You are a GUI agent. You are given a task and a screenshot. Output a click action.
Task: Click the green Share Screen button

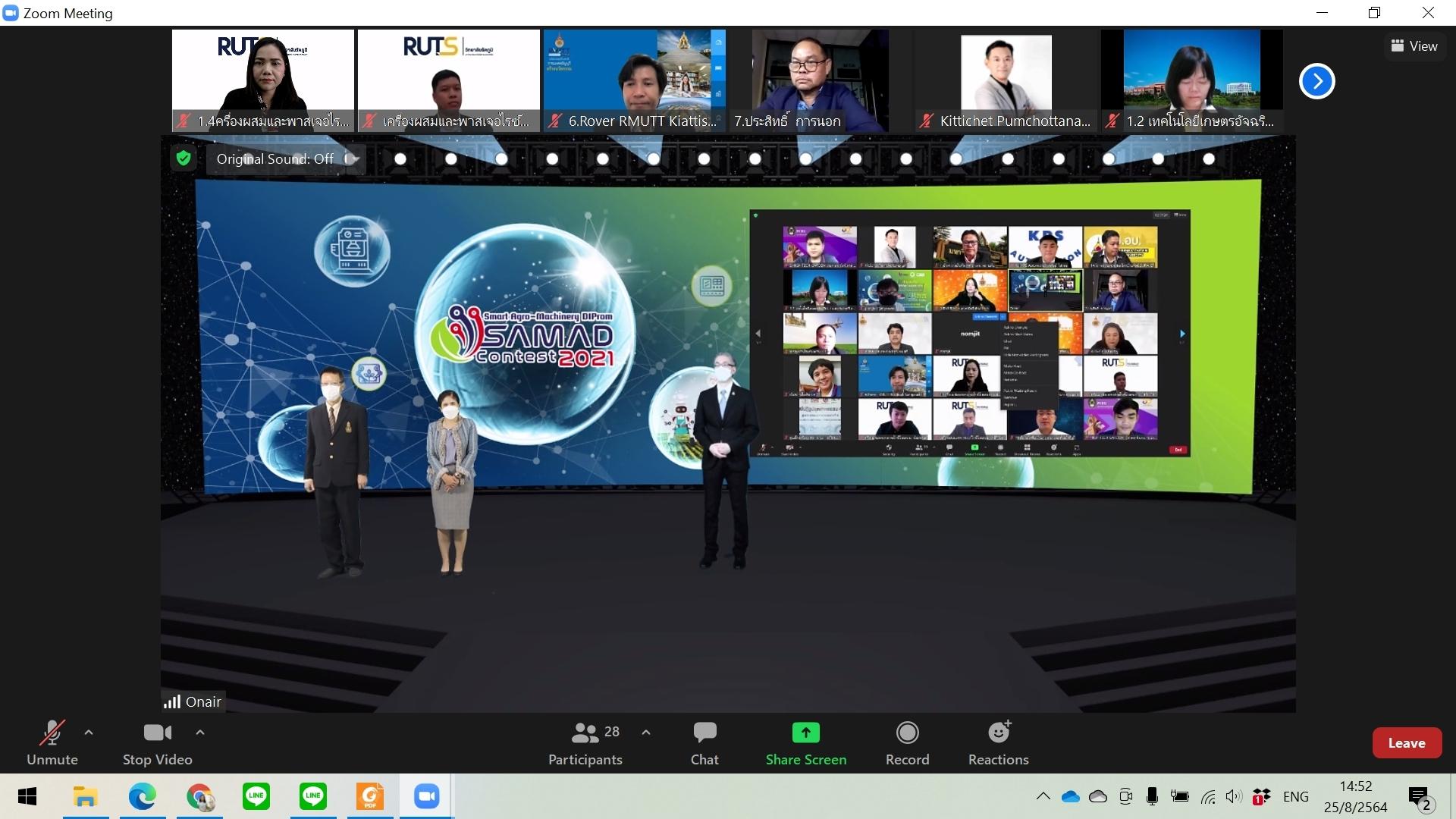point(806,742)
